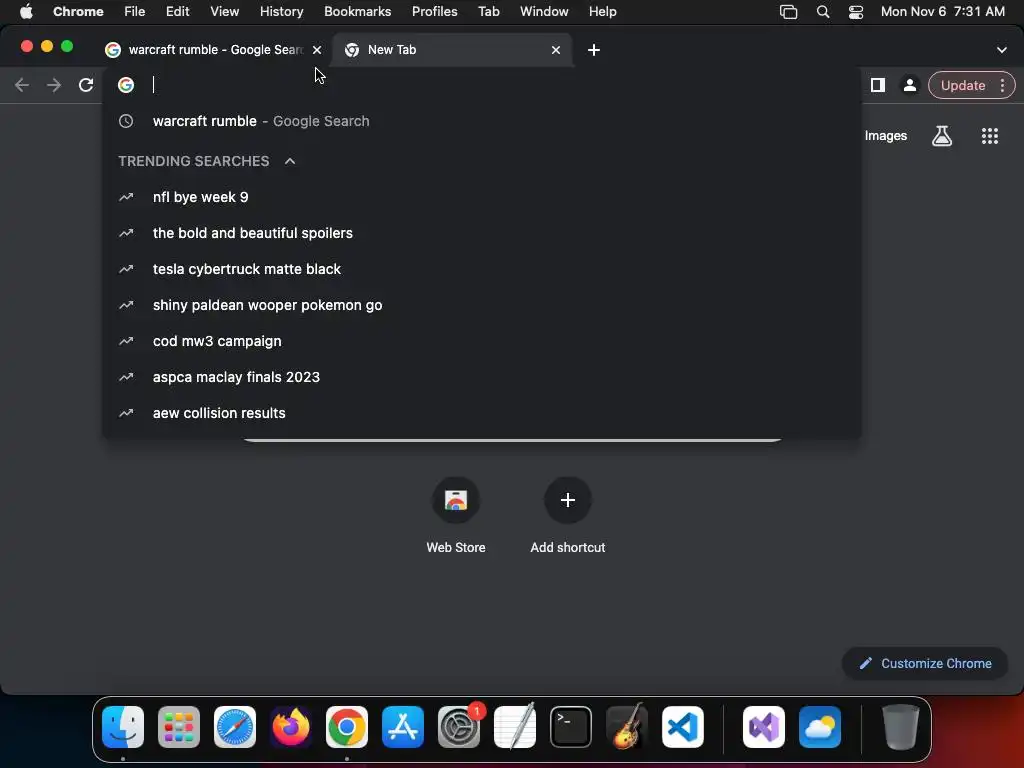Click the Chrome icon in the dock
The image size is (1024, 768).
[347, 727]
